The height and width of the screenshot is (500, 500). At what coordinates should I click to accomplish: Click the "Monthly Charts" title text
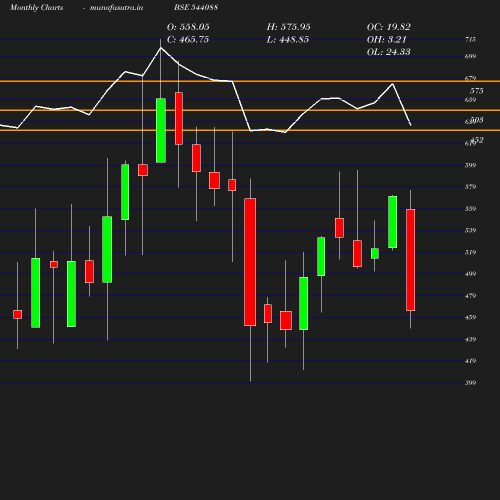[x=36, y=7]
